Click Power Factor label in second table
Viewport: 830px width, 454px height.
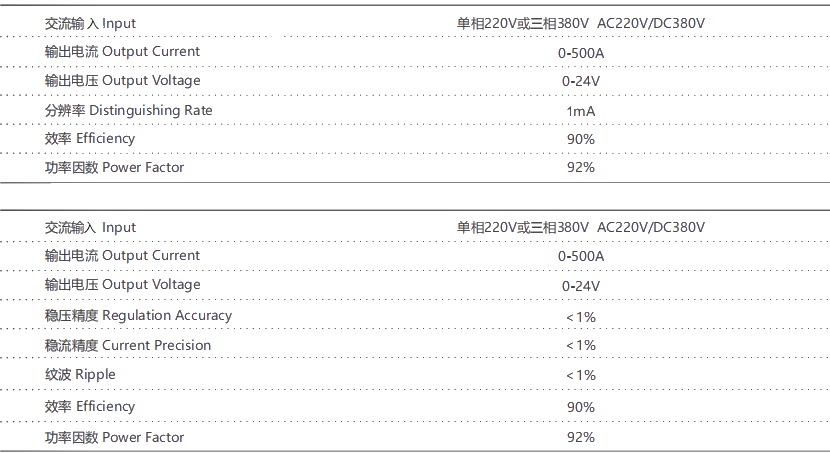pyautogui.click(x=114, y=438)
